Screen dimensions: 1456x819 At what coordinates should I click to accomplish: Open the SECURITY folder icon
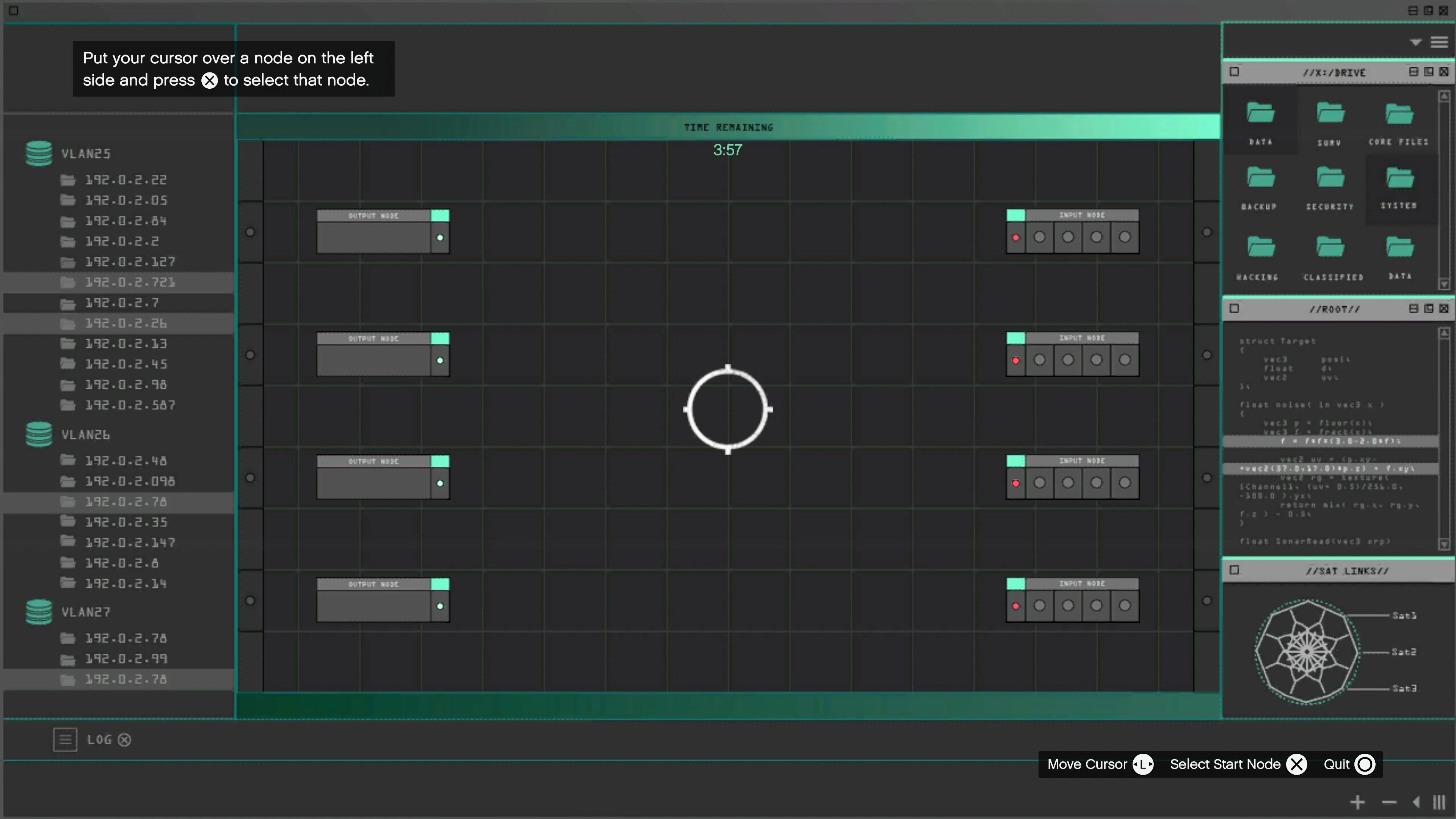(1330, 178)
